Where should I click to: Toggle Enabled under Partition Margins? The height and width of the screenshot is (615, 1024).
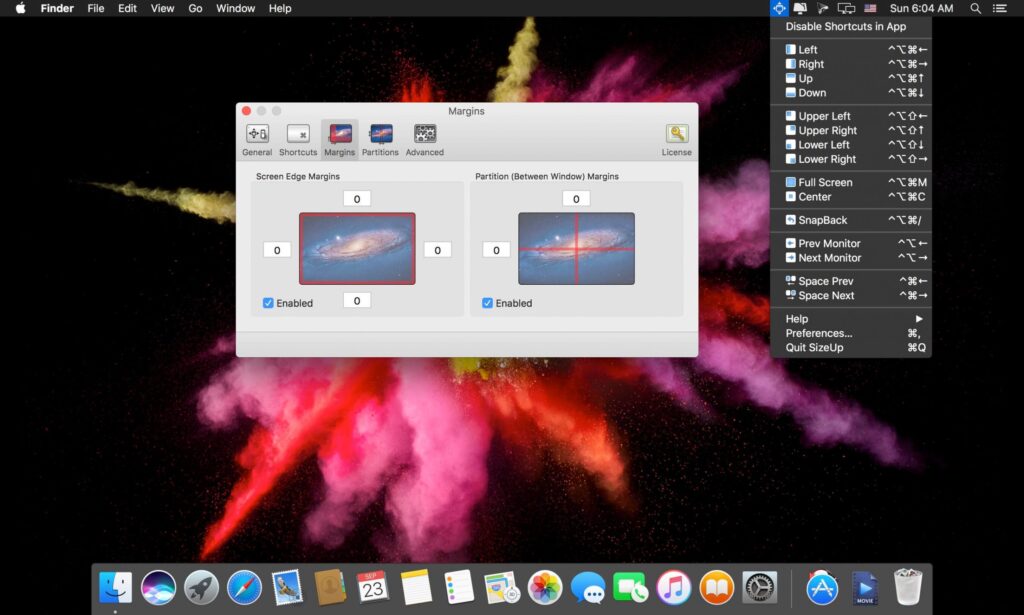tap(488, 303)
